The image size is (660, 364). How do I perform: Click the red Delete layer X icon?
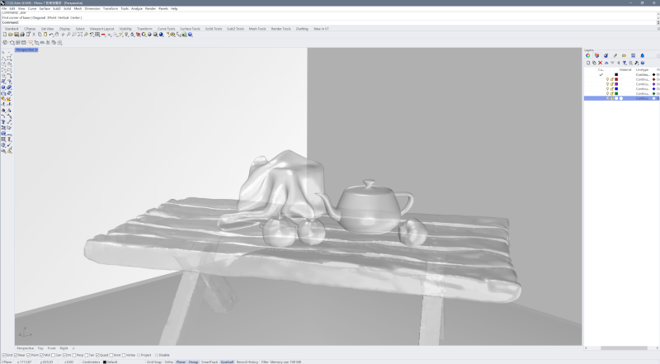click(600, 63)
